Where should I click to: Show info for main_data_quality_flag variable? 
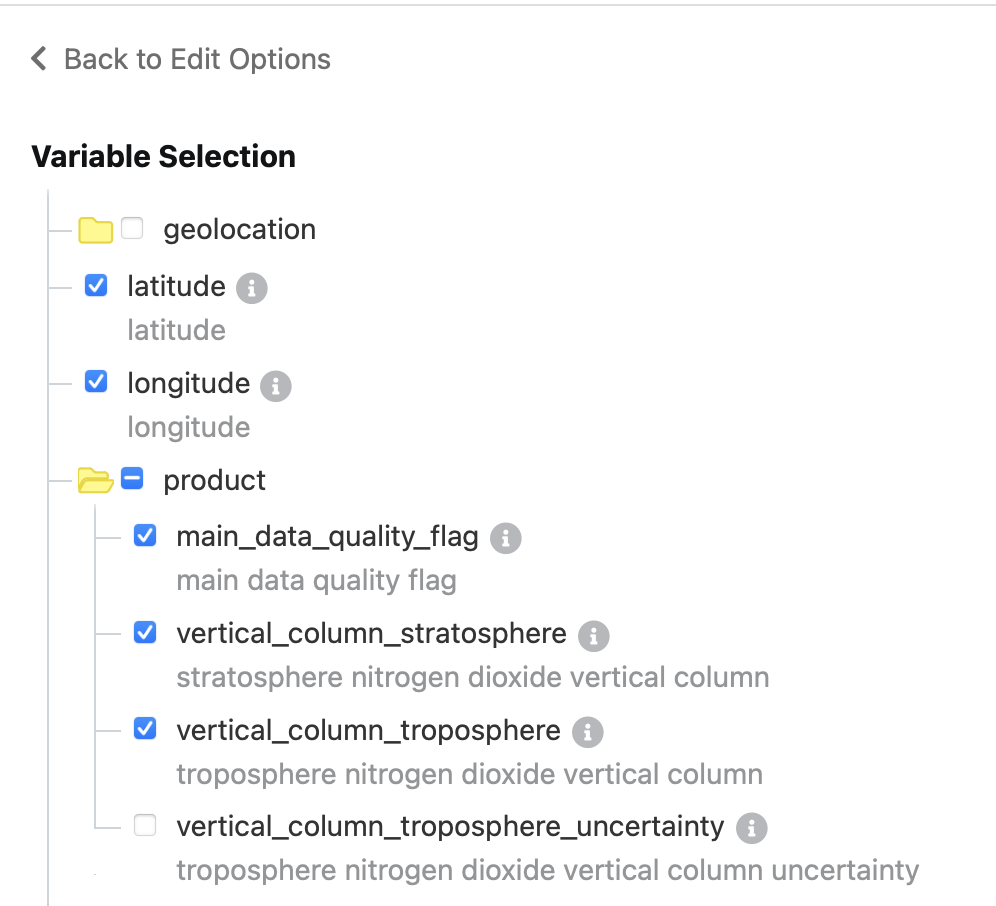[505, 539]
